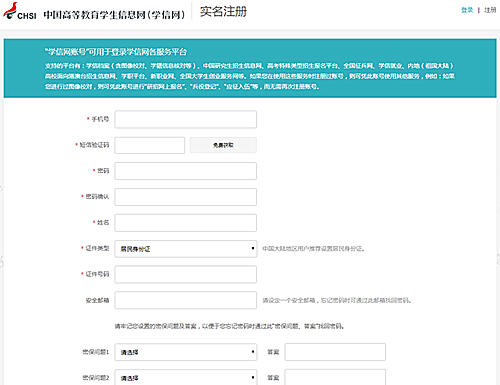Focus the 姓名 input field

(186, 223)
